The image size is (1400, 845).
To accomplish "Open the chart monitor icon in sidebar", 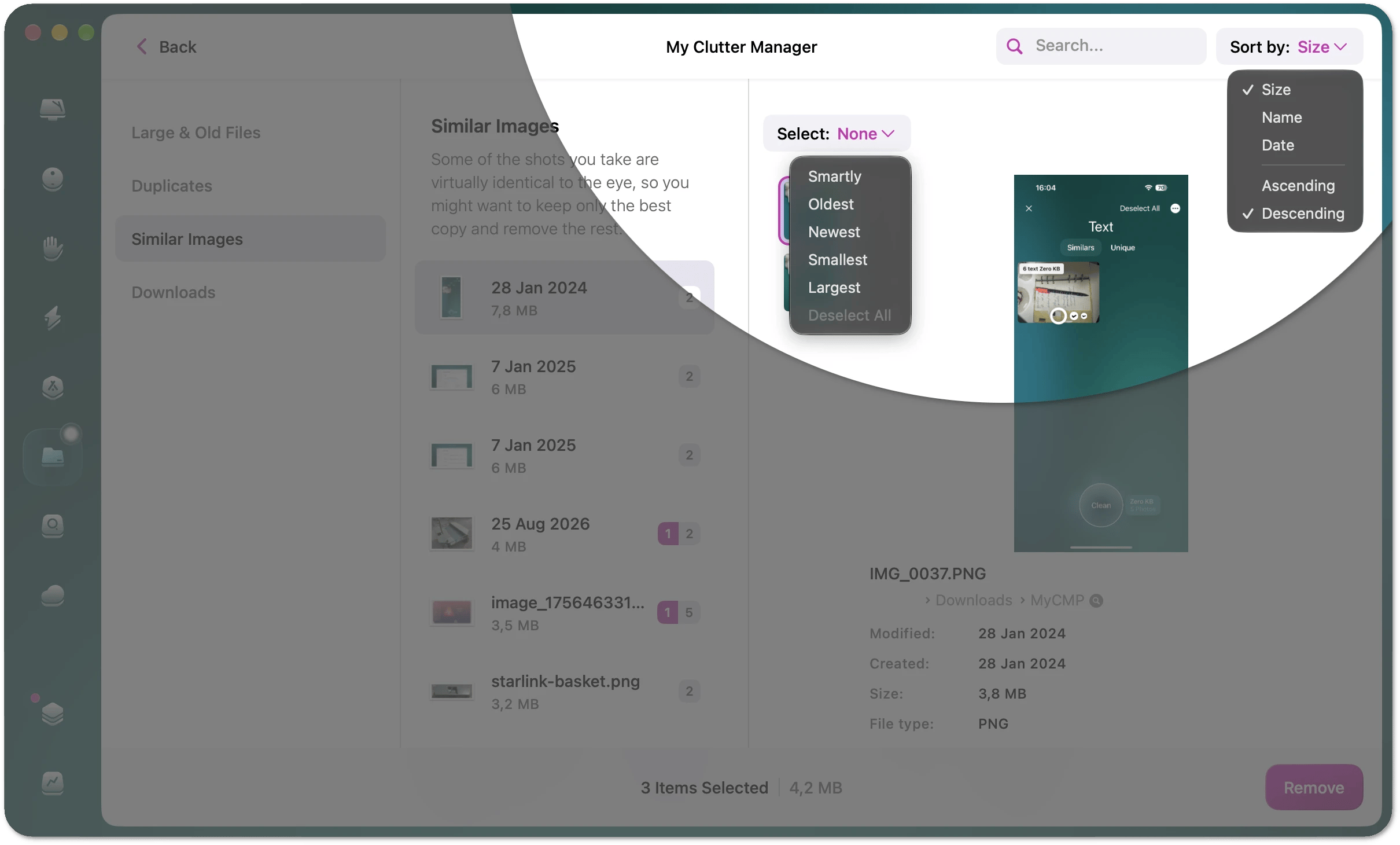I will click(53, 783).
